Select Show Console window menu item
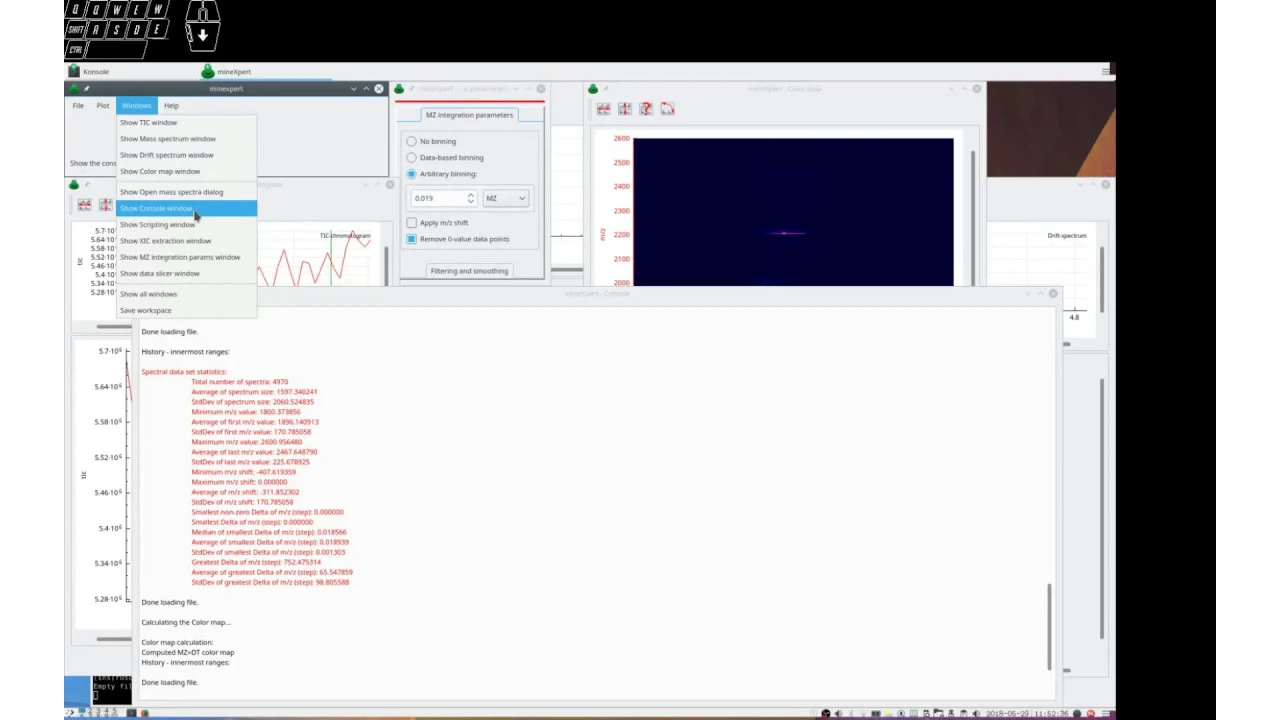1280x720 pixels. (x=186, y=208)
